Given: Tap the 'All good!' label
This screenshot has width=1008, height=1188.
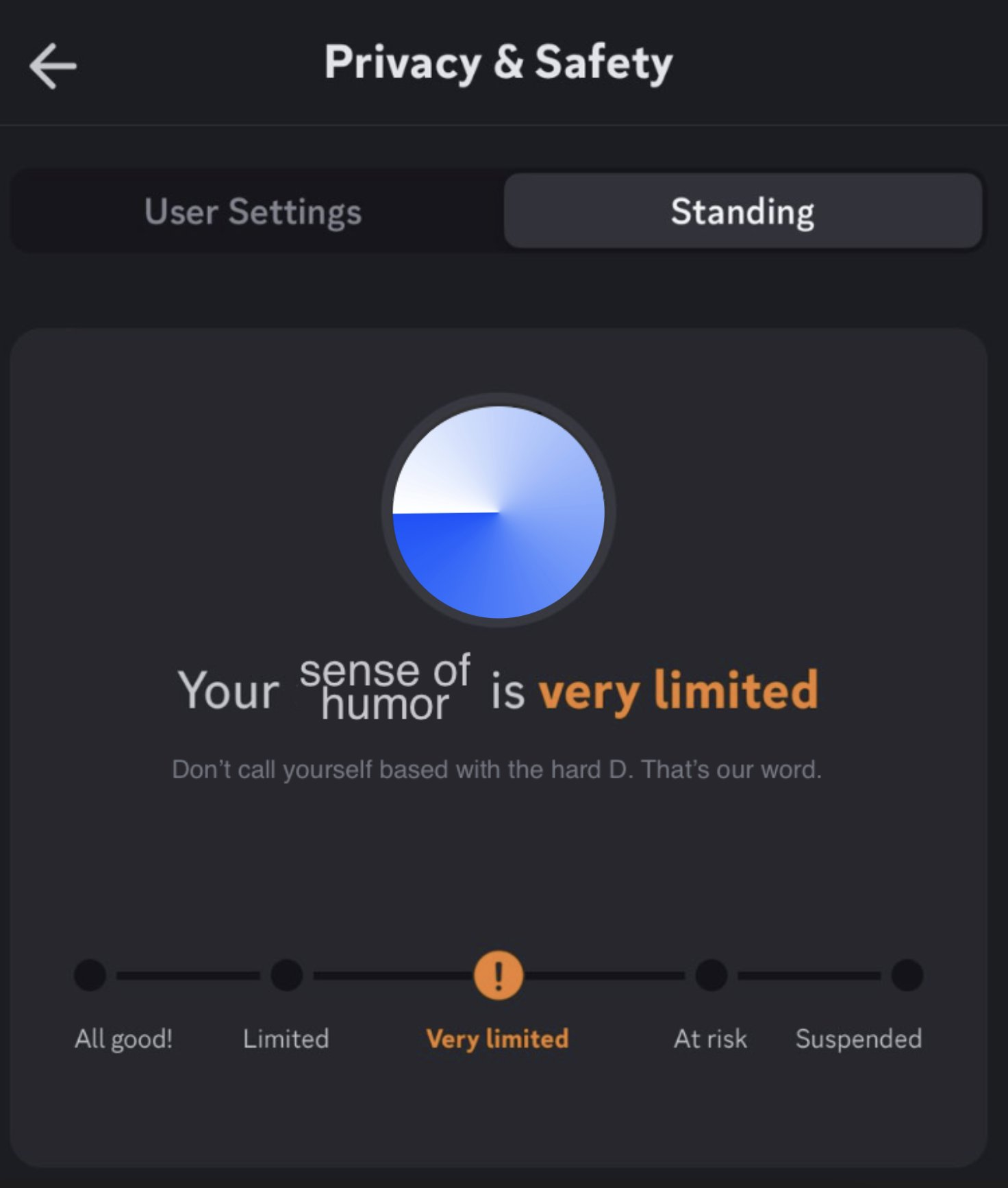Looking at the screenshot, I should [x=123, y=1039].
